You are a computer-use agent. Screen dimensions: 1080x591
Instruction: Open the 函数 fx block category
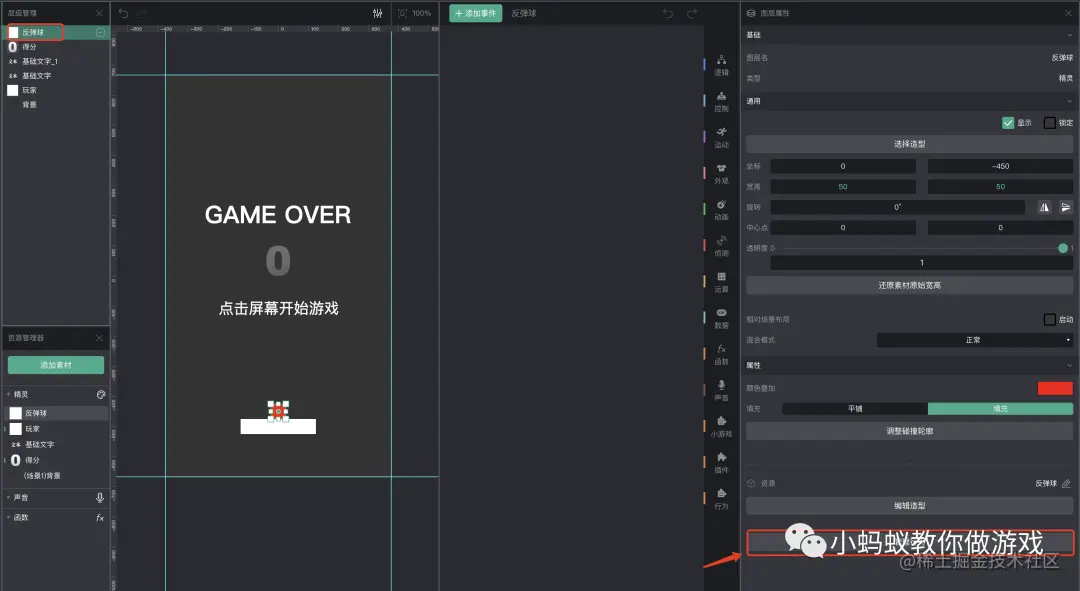coord(721,354)
